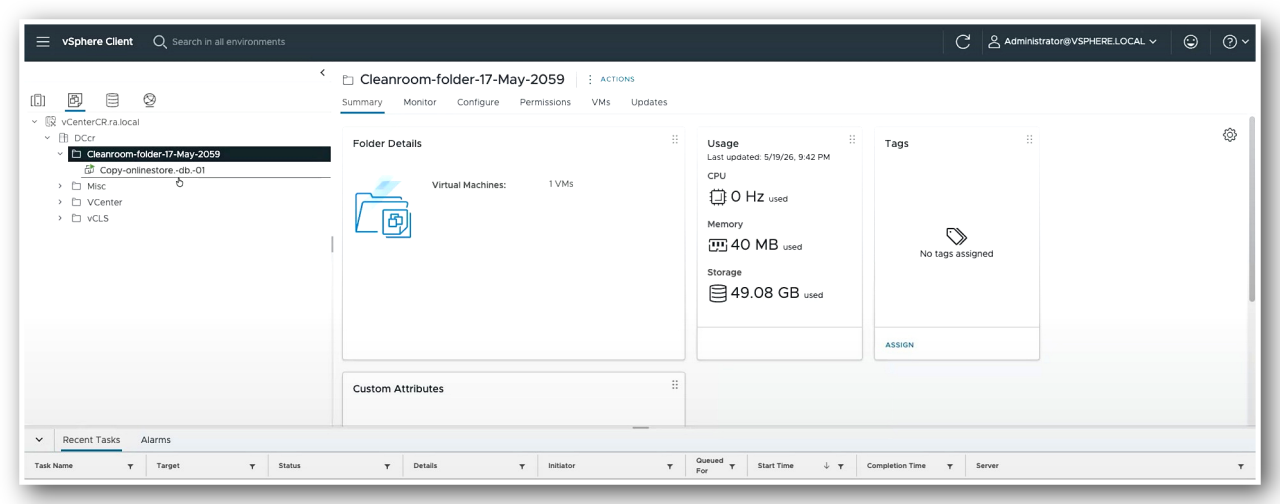Expand the Misc folder node
The height and width of the screenshot is (504, 1280).
tap(61, 186)
